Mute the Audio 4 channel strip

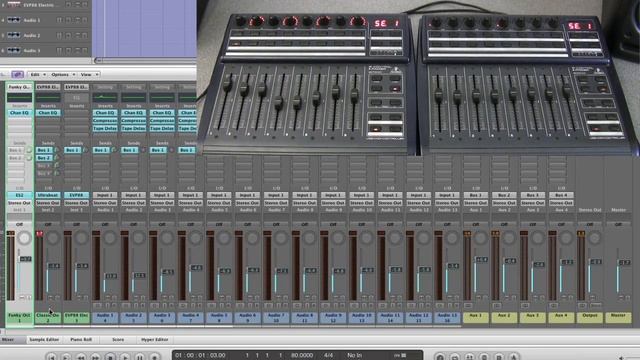[x=193, y=298]
